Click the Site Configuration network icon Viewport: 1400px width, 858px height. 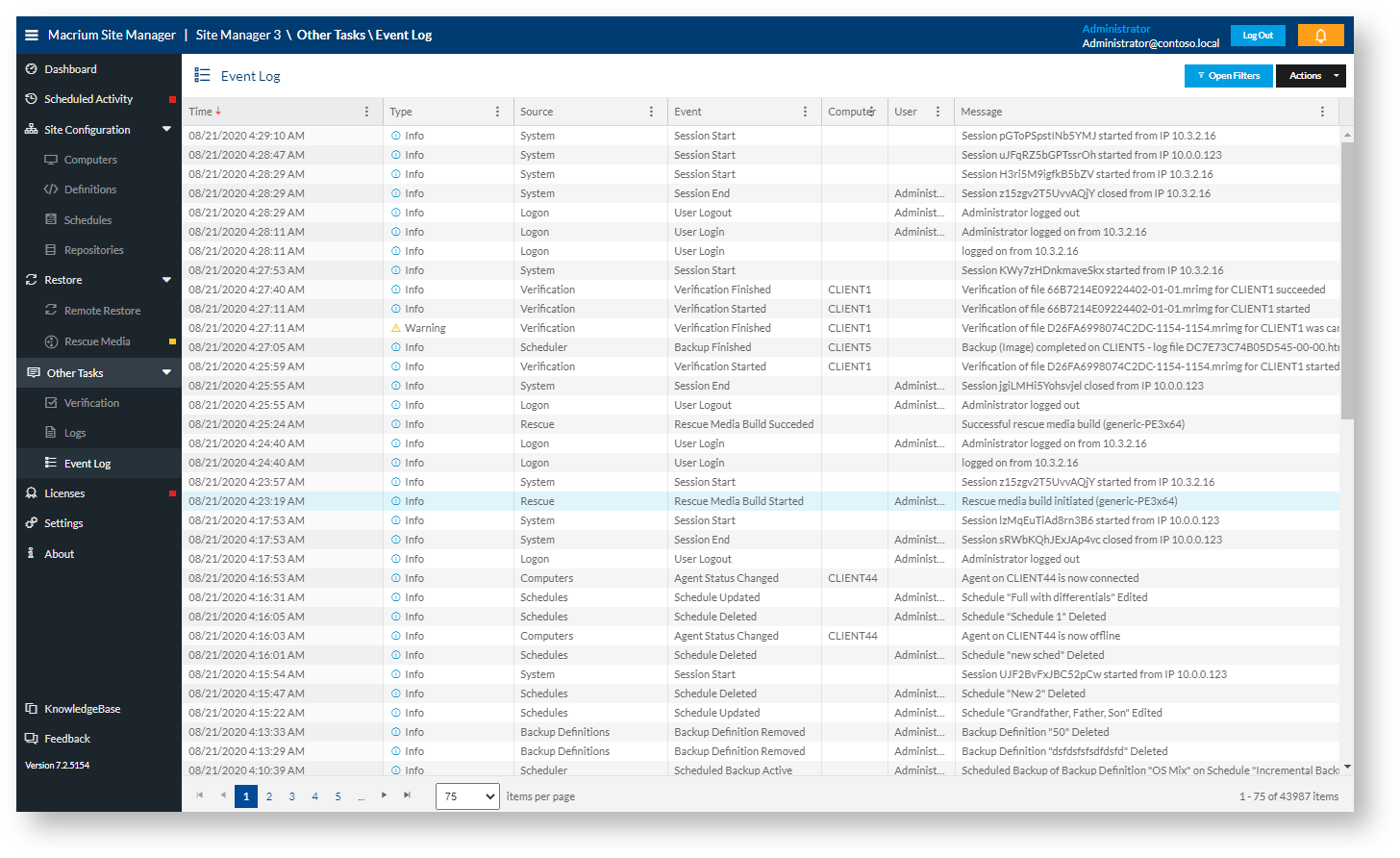pyautogui.click(x=32, y=129)
